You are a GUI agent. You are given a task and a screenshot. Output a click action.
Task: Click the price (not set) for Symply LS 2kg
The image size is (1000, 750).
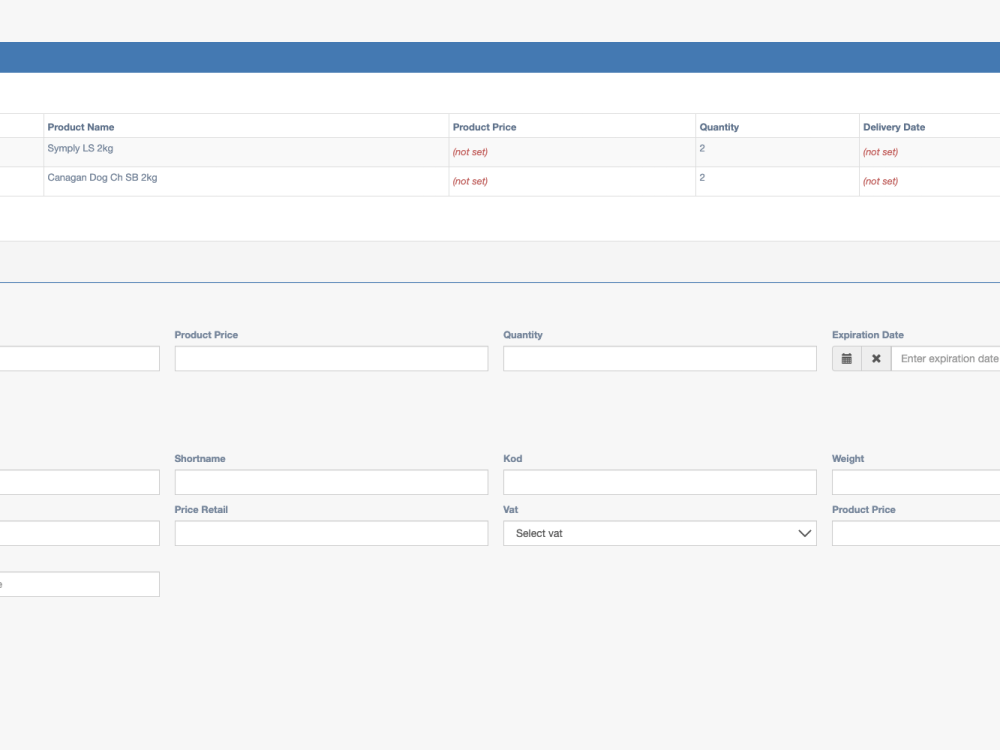(x=470, y=152)
